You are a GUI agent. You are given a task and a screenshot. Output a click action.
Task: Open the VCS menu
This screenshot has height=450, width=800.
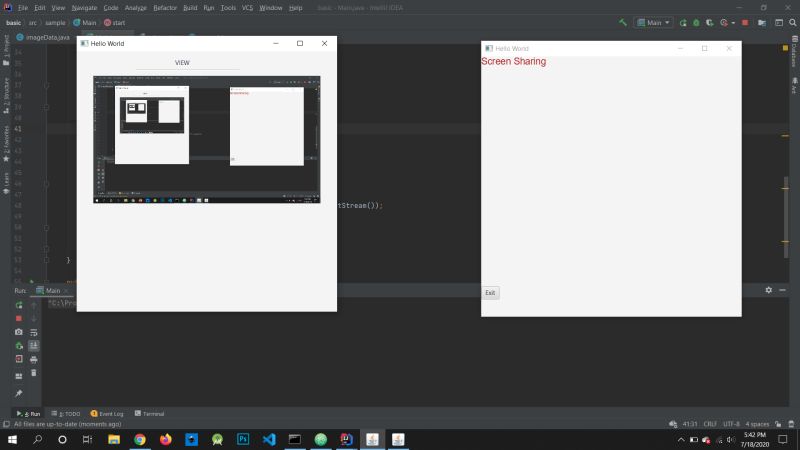point(247,8)
